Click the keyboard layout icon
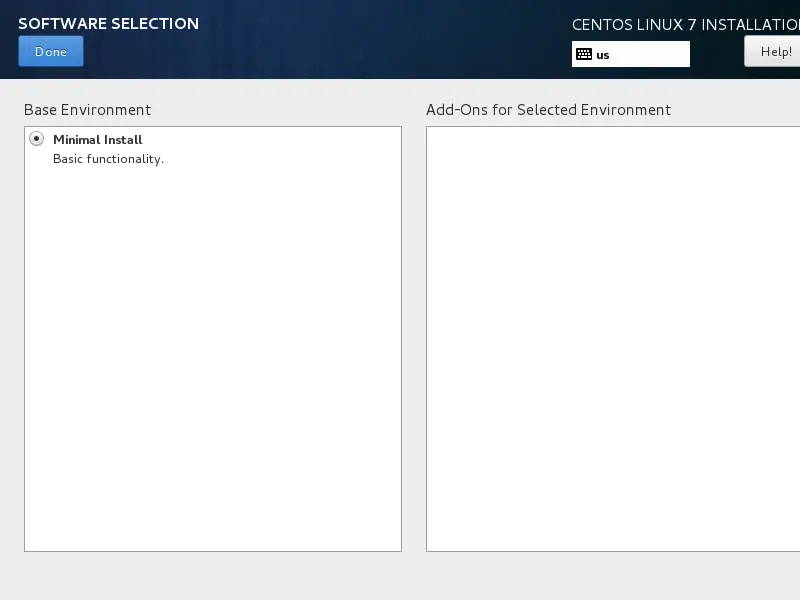 tap(584, 54)
